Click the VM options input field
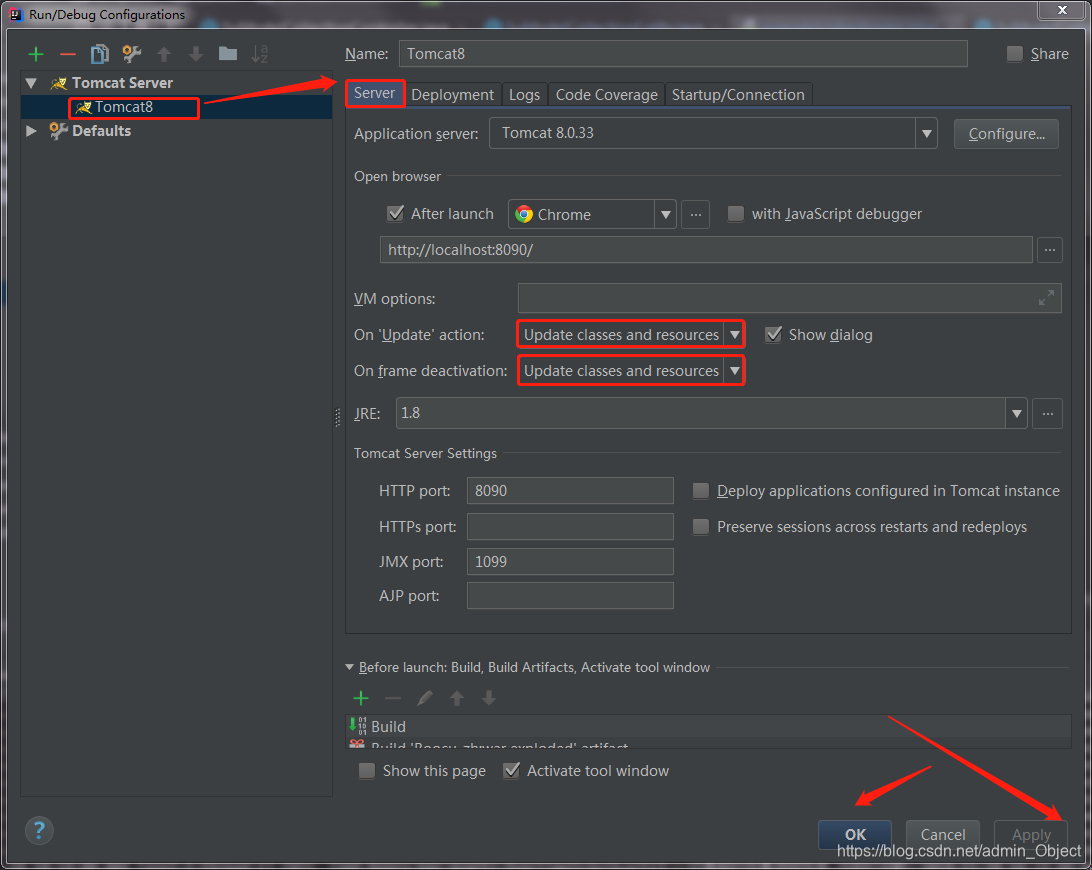1092x870 pixels. coord(789,298)
